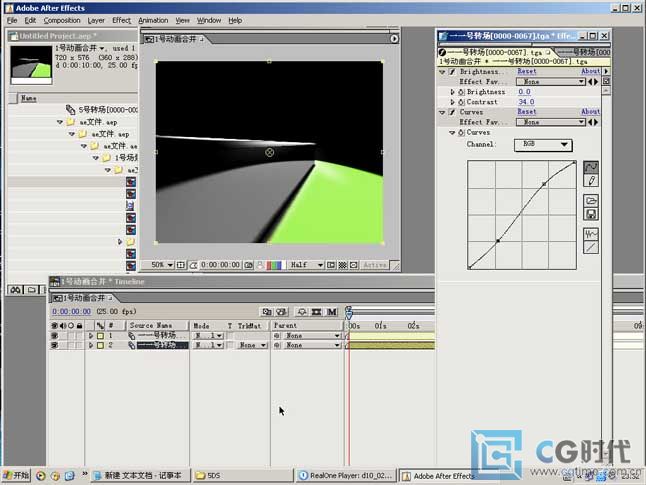Toggle transparency grid in comp viewer

(342, 265)
